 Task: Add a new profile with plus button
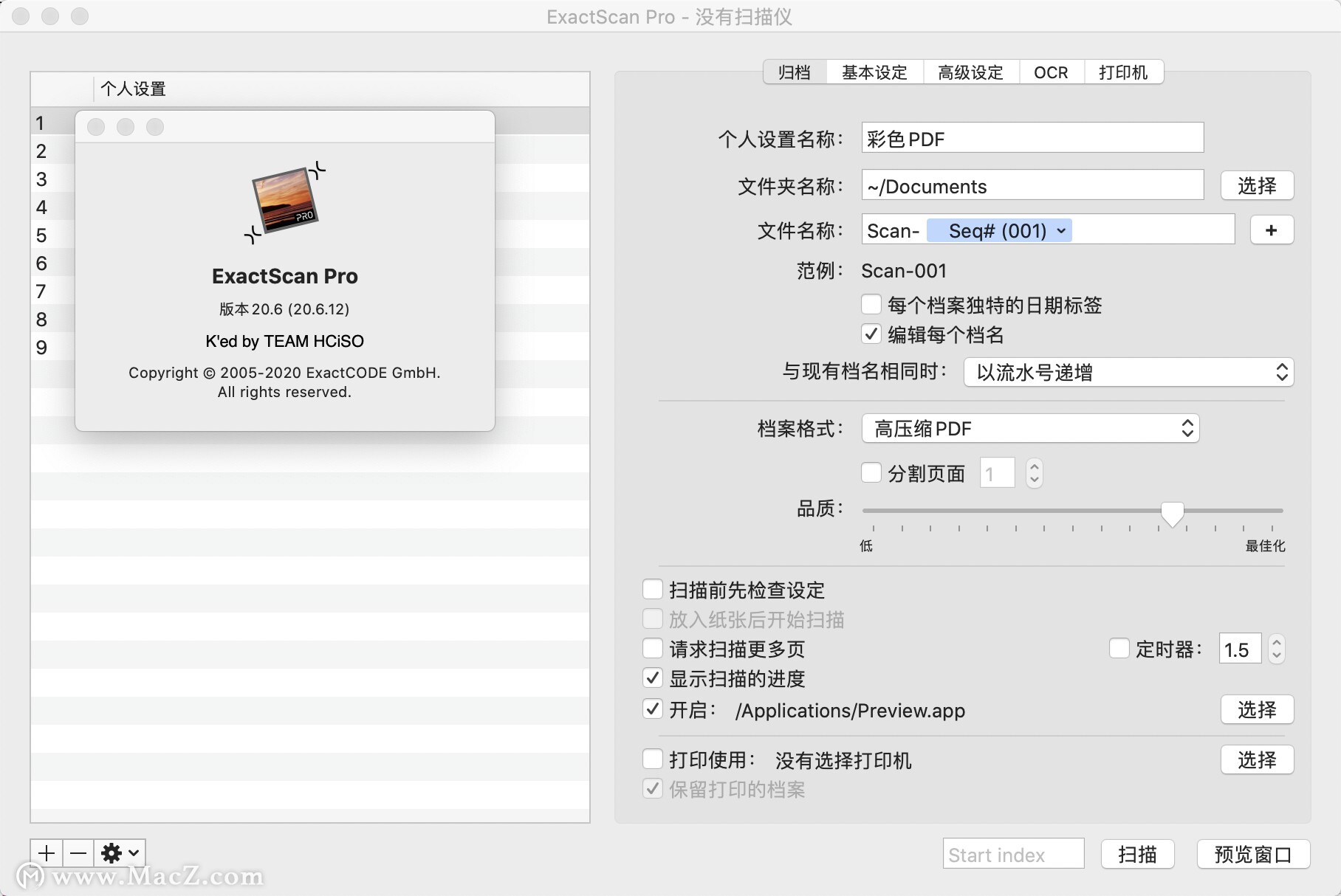click(47, 854)
